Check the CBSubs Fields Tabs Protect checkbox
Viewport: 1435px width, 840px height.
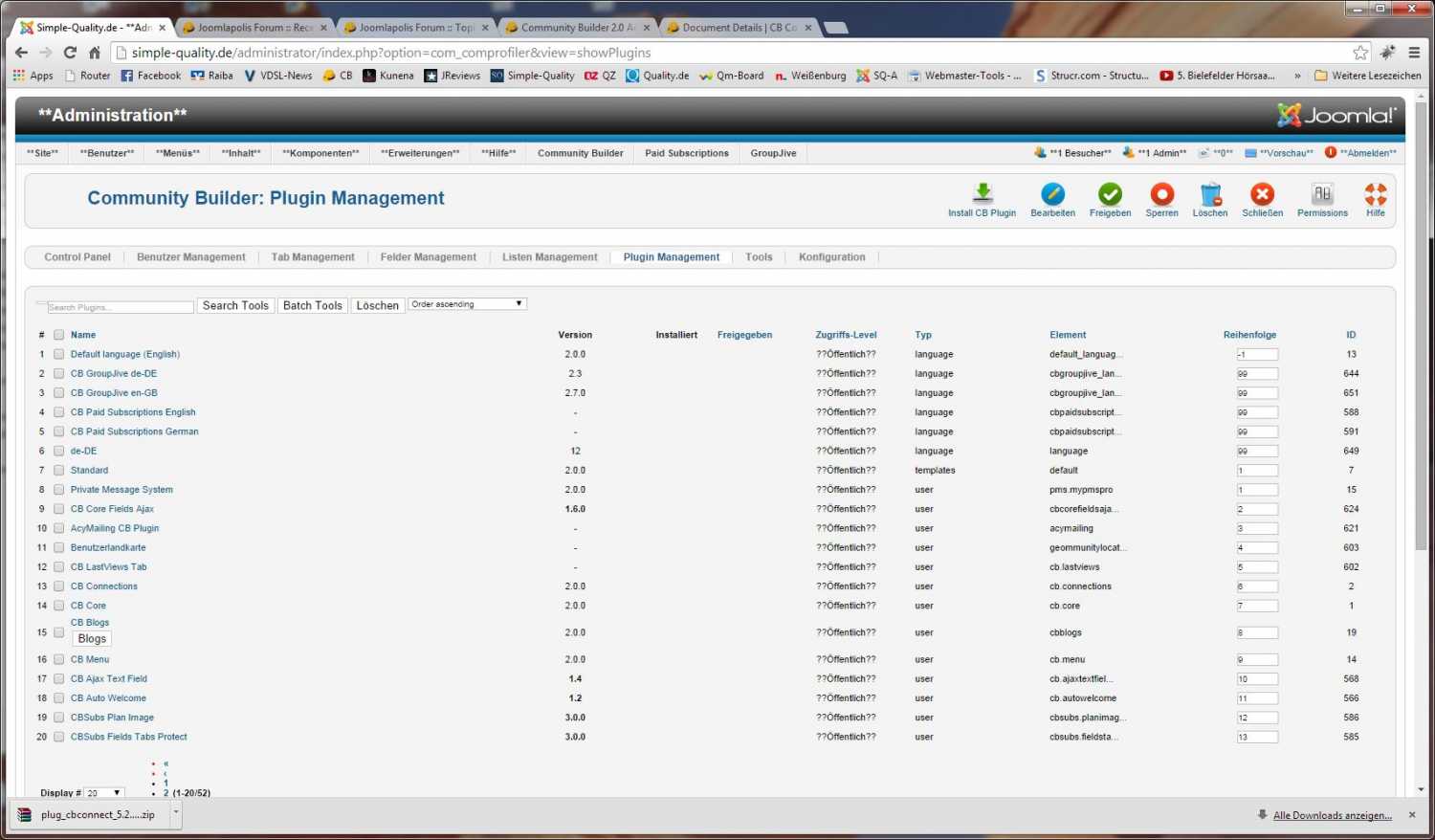(x=59, y=737)
